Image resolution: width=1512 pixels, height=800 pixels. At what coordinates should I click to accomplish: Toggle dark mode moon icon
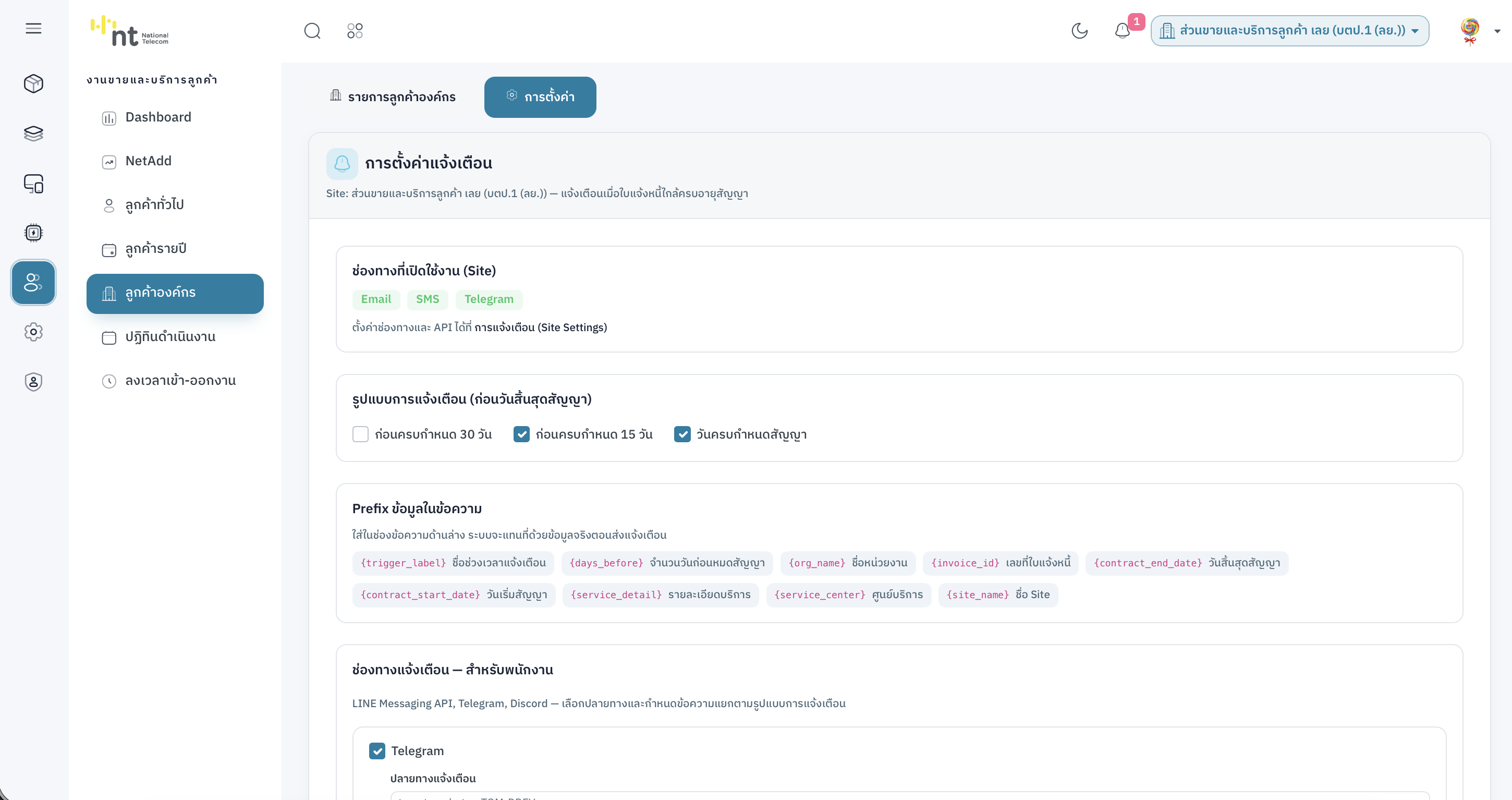tap(1079, 31)
